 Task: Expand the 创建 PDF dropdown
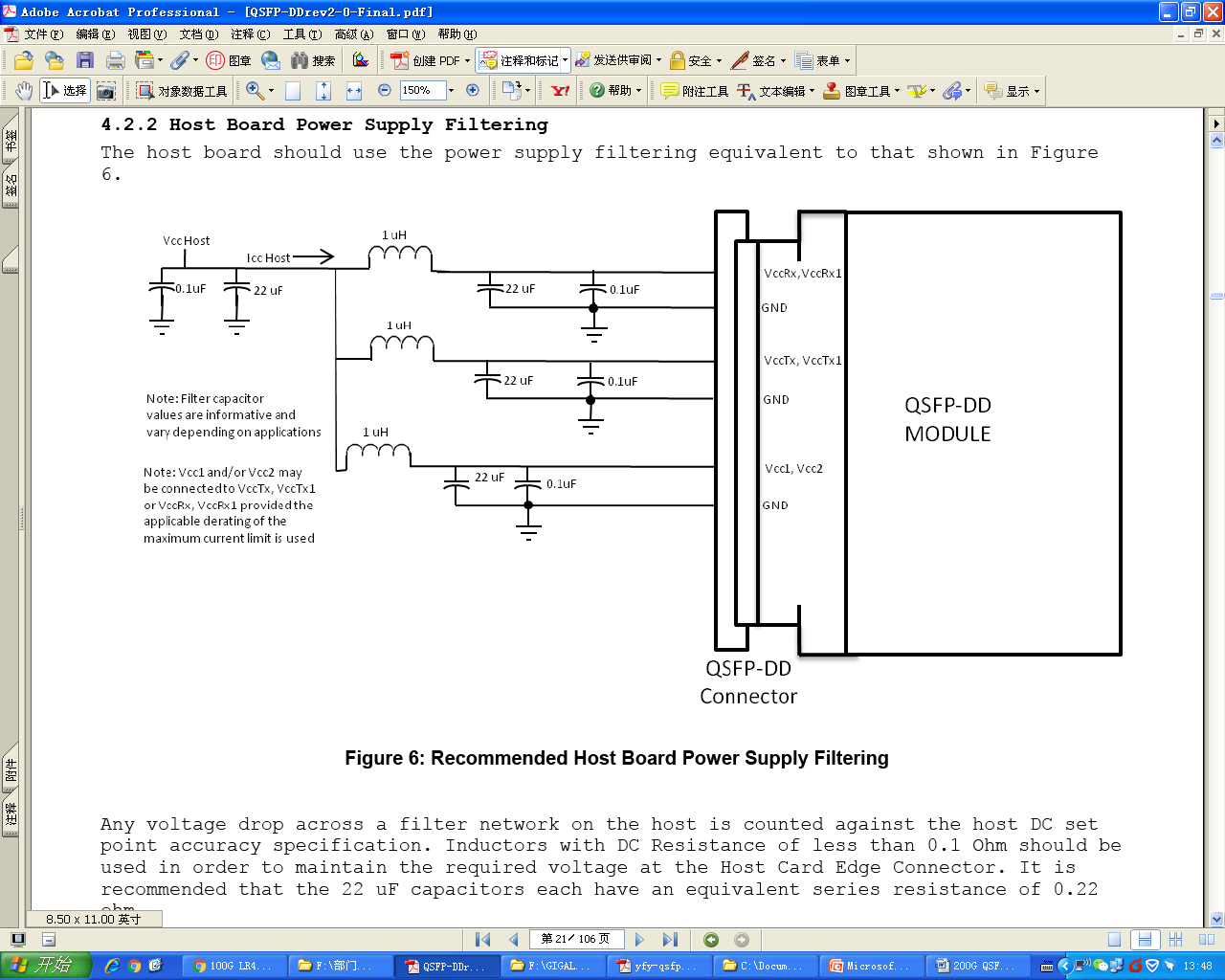point(467,61)
